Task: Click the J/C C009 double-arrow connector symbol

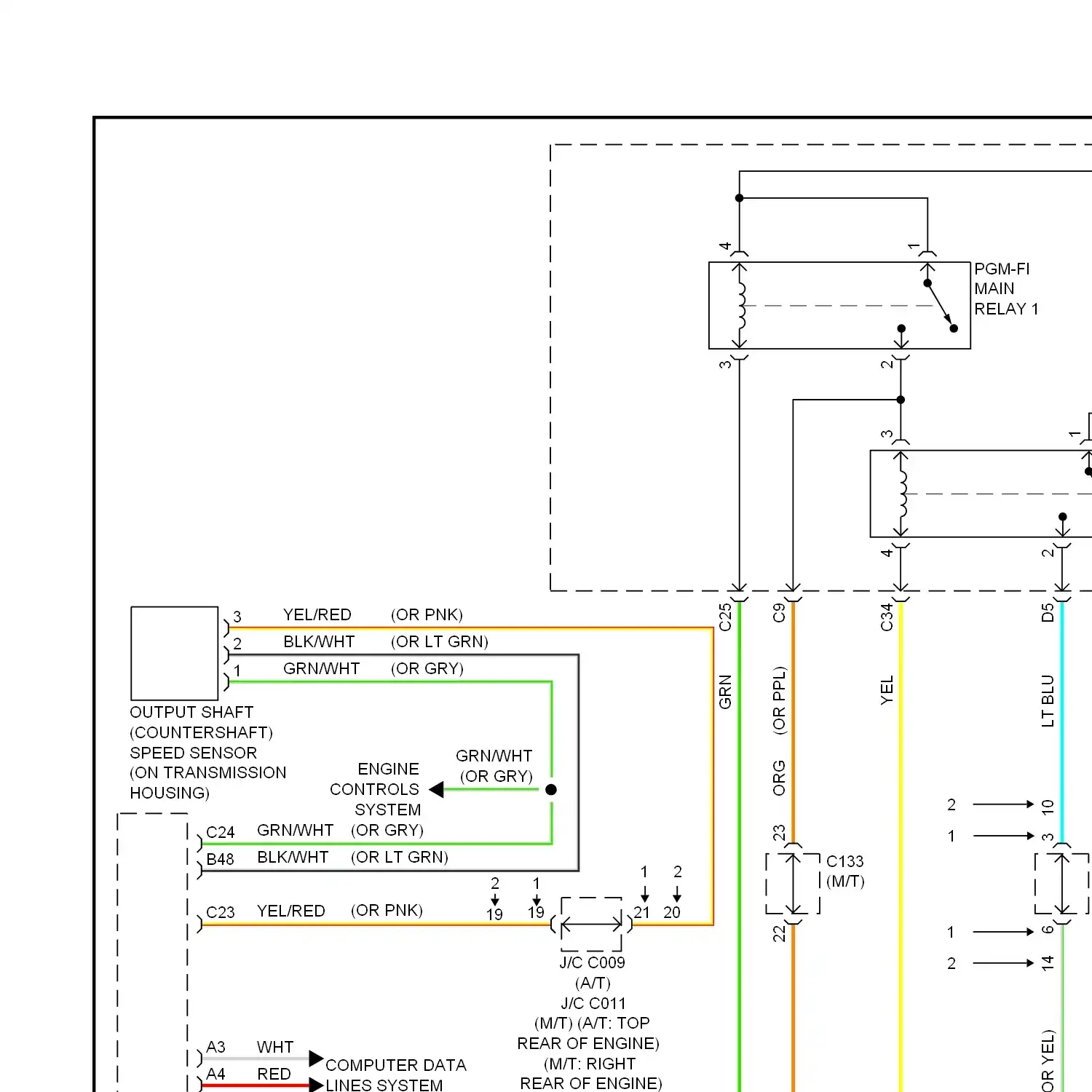Action: point(591,925)
